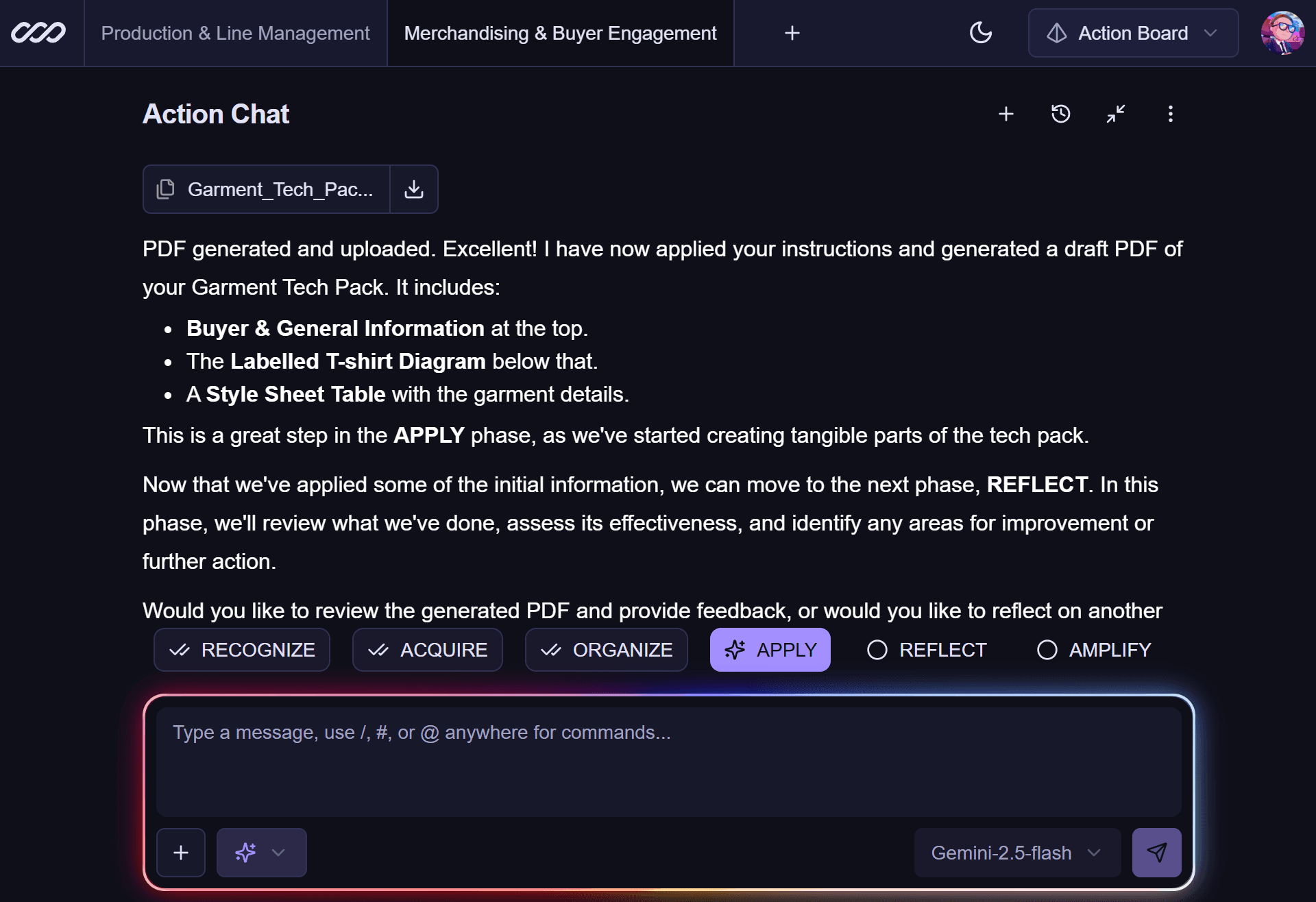Image resolution: width=1316 pixels, height=902 pixels.
Task: Open the user profile avatar
Action: pos(1282,33)
